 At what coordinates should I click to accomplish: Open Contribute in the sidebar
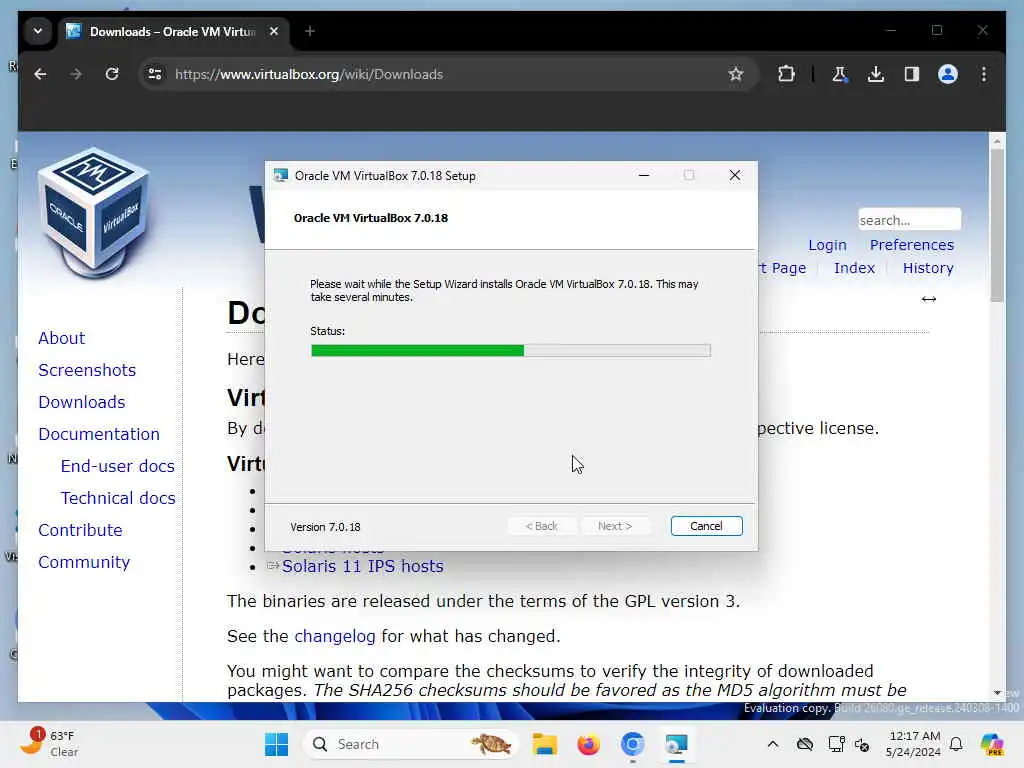point(80,530)
